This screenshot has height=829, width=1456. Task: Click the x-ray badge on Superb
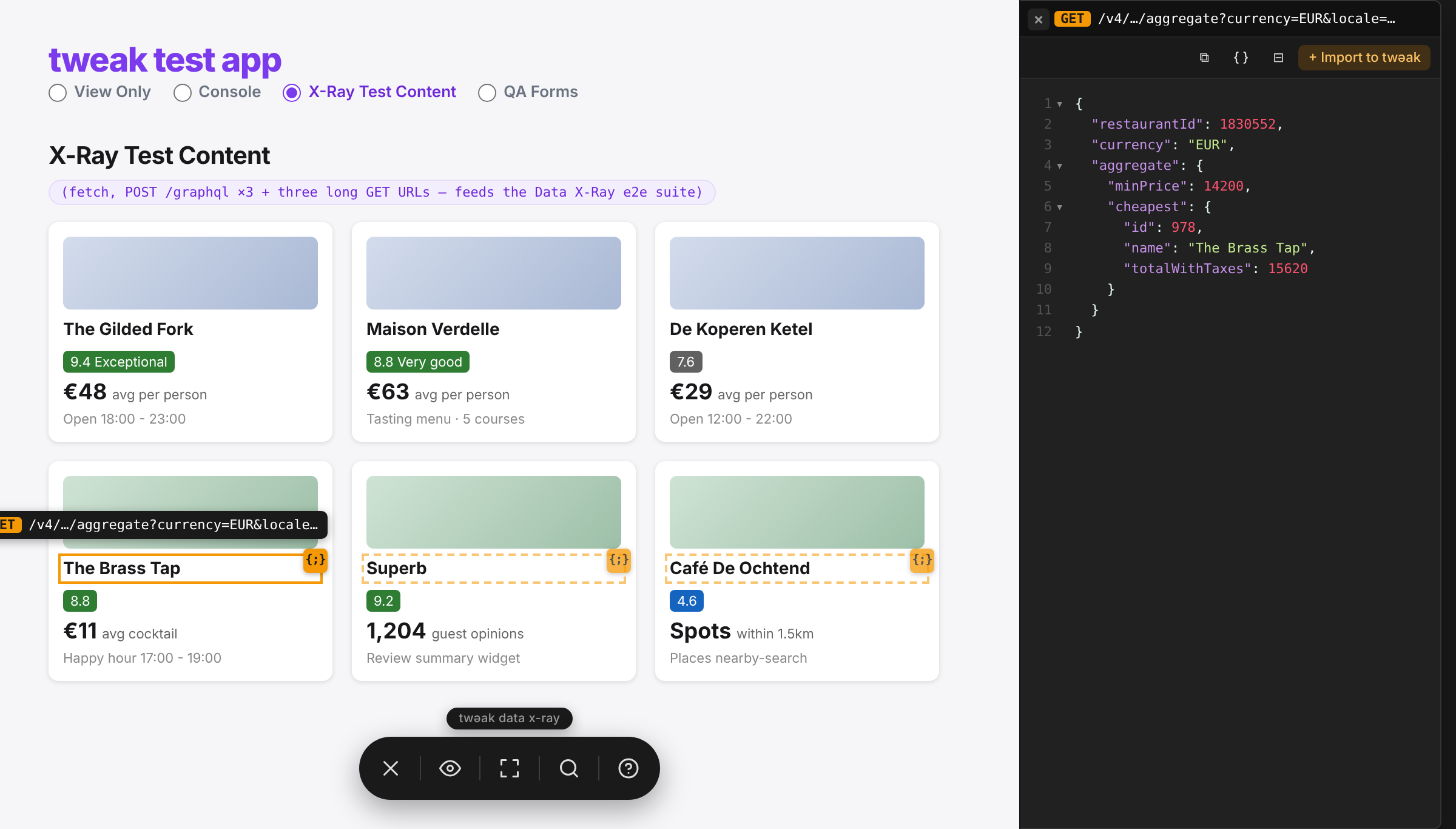[x=619, y=560]
